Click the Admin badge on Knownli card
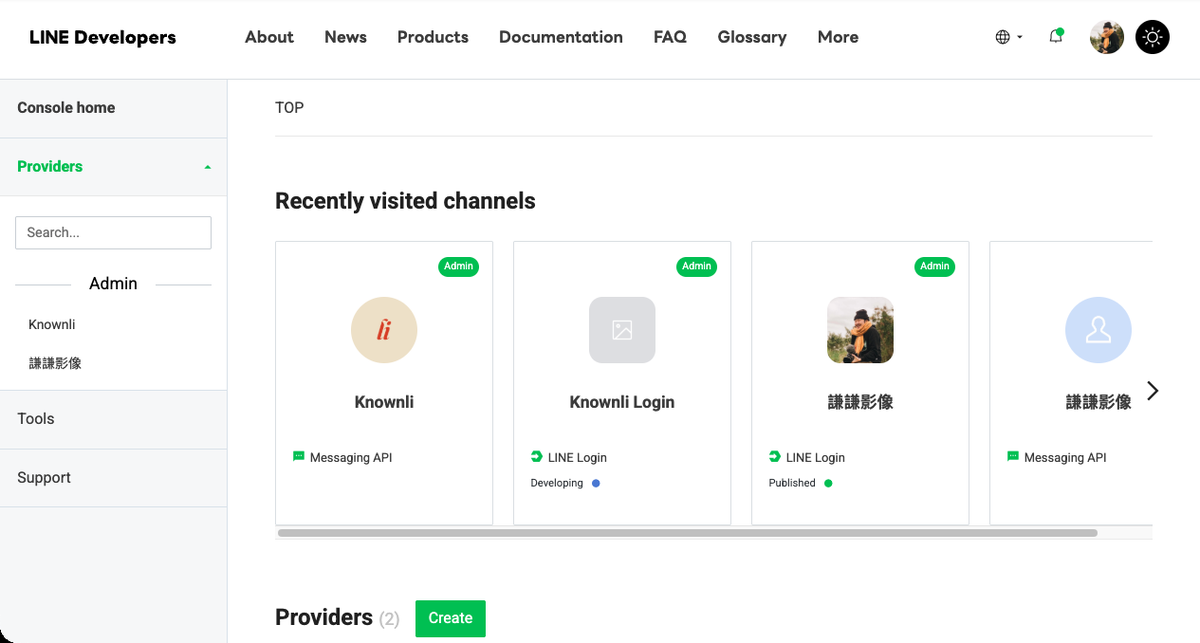This screenshot has height=643, width=1200. (458, 266)
